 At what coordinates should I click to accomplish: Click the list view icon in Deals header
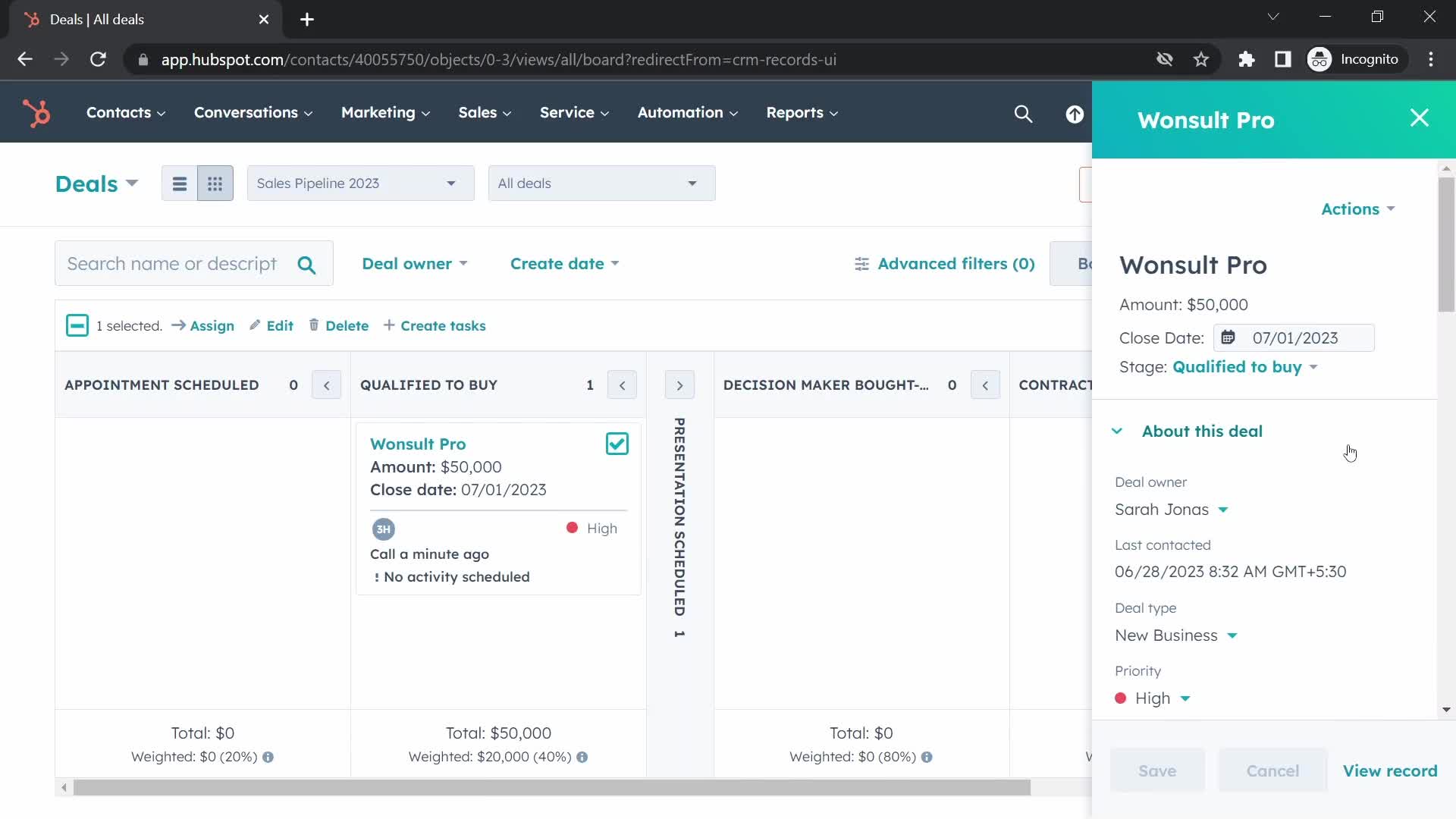click(180, 183)
